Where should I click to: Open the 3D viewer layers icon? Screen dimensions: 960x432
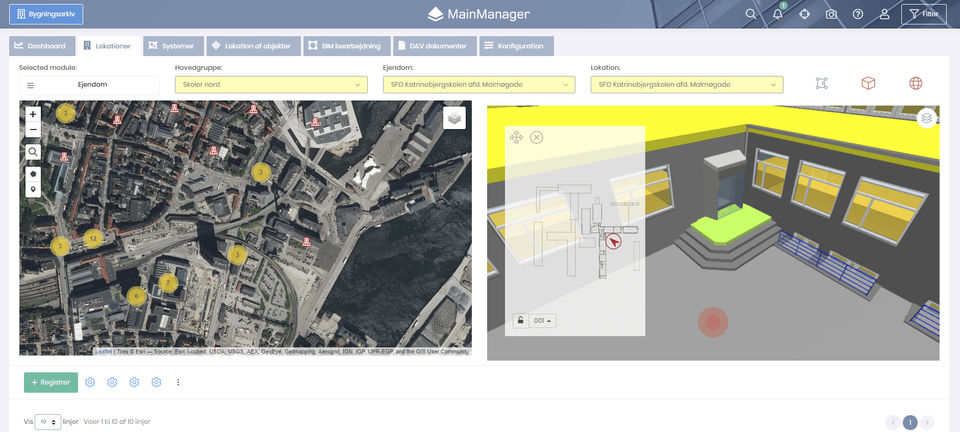point(927,118)
